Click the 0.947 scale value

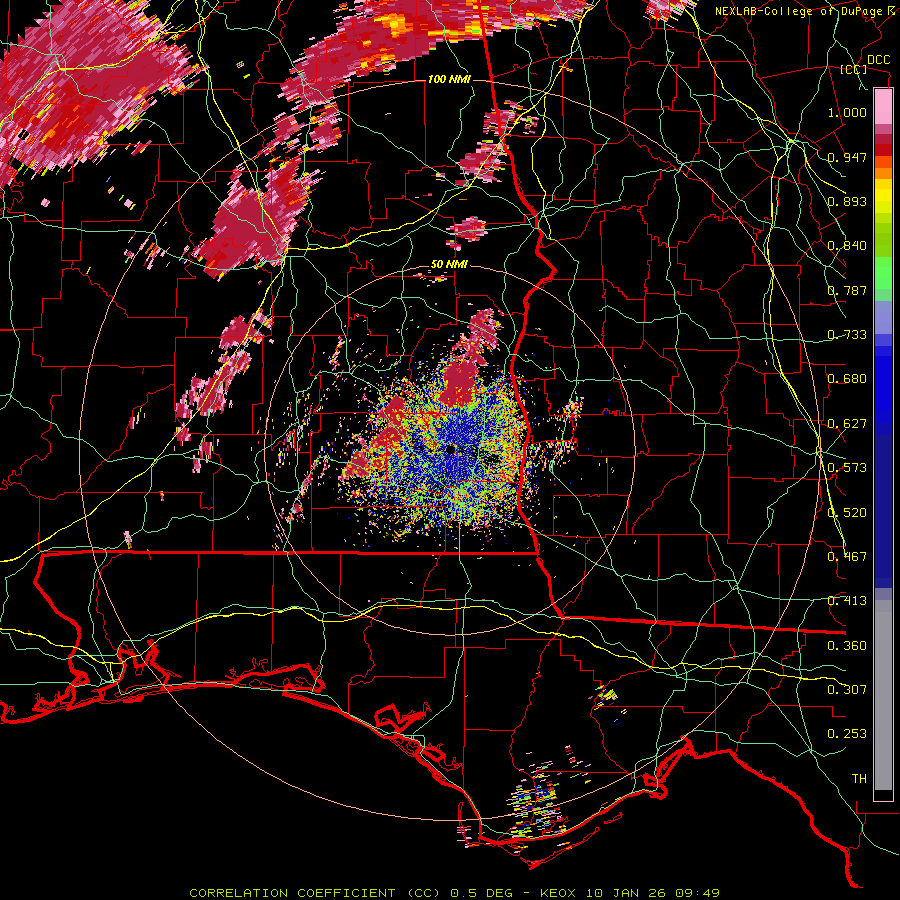847,157
